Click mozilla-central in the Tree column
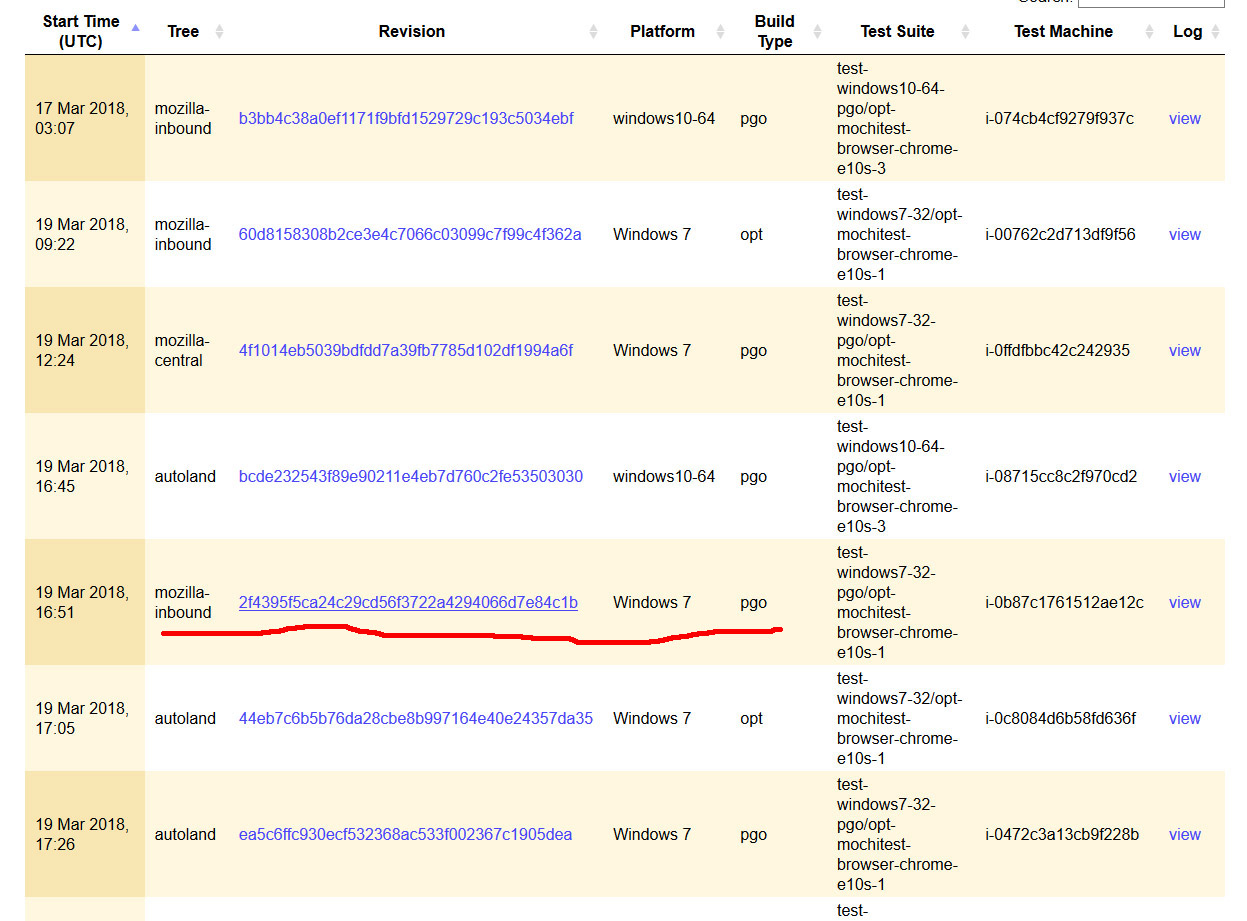 pyautogui.click(x=182, y=350)
